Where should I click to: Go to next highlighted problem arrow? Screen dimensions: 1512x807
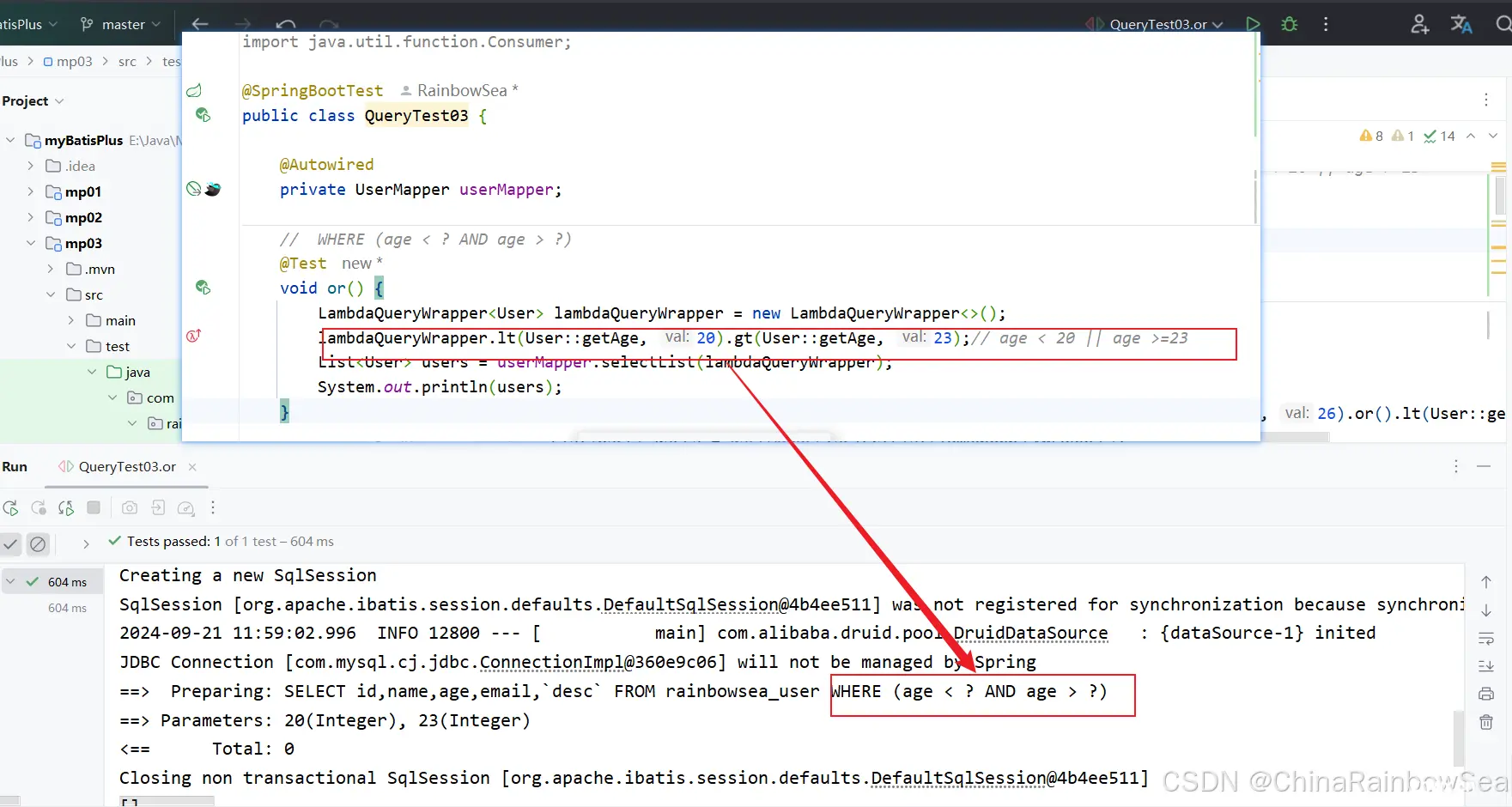[x=1493, y=136]
